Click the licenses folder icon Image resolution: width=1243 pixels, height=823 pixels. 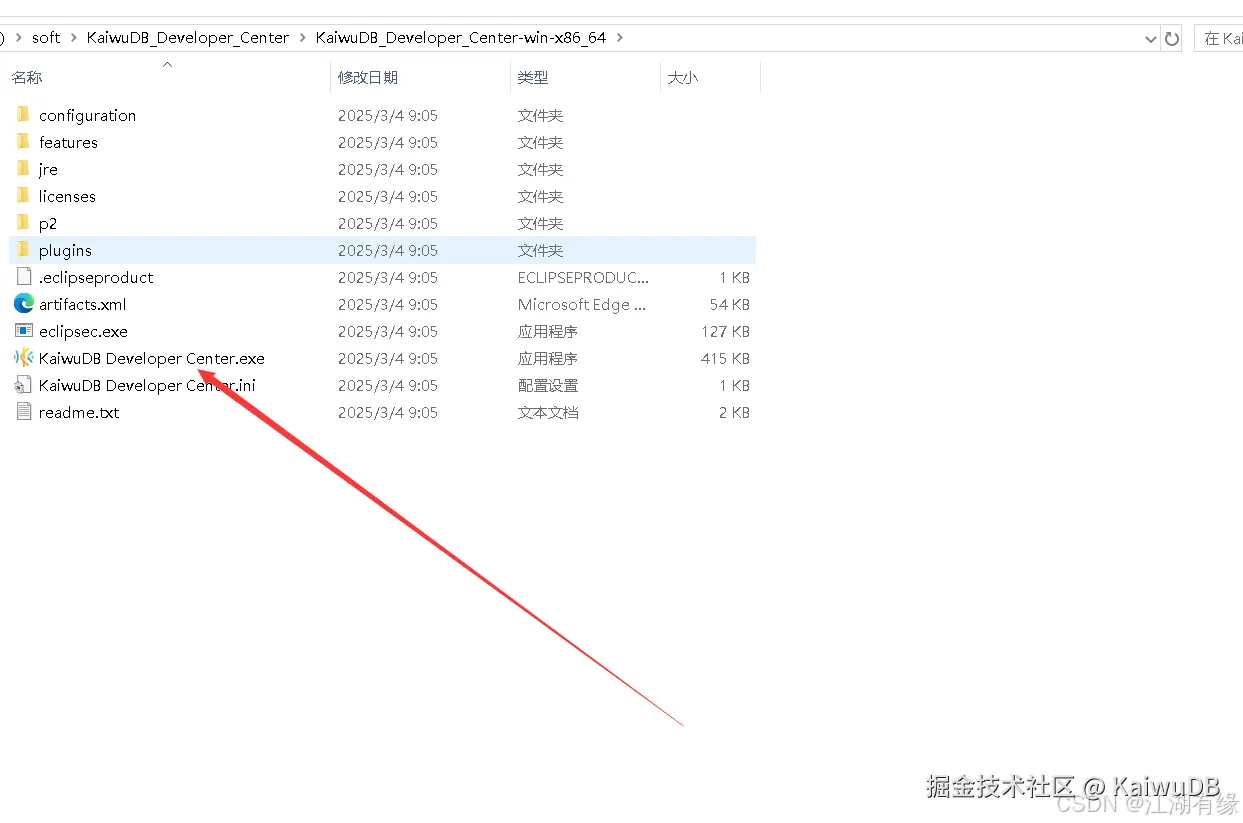pos(24,196)
